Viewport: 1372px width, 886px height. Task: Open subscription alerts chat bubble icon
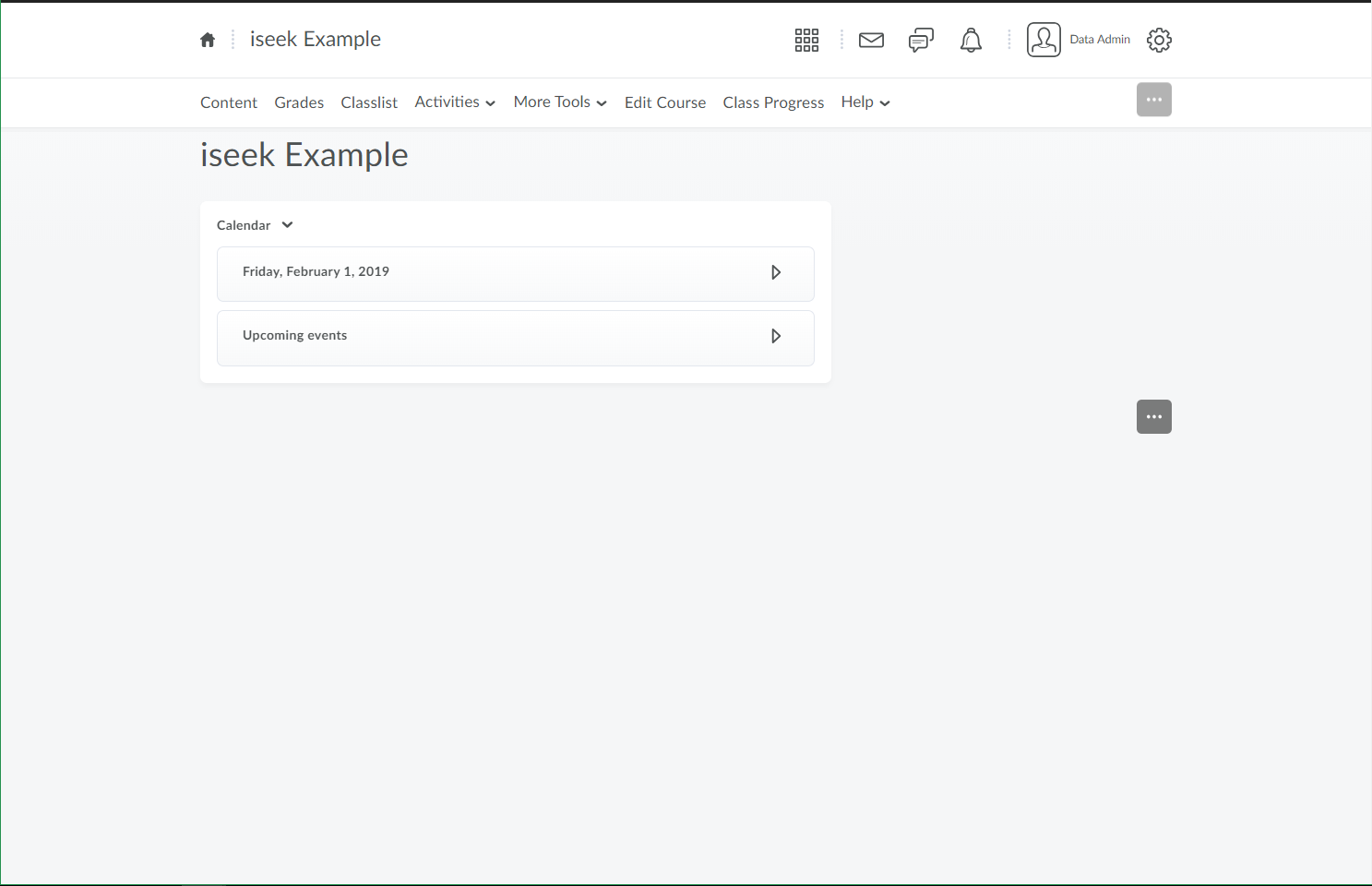[921, 40]
